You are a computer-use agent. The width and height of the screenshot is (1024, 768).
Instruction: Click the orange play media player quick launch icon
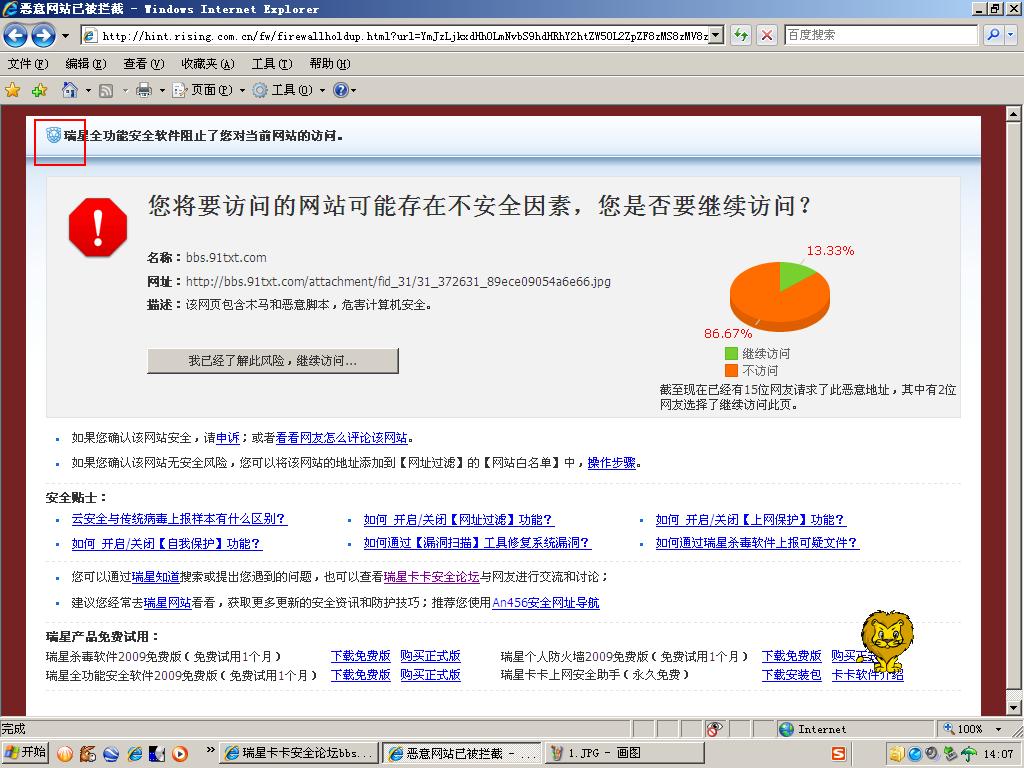[180, 754]
